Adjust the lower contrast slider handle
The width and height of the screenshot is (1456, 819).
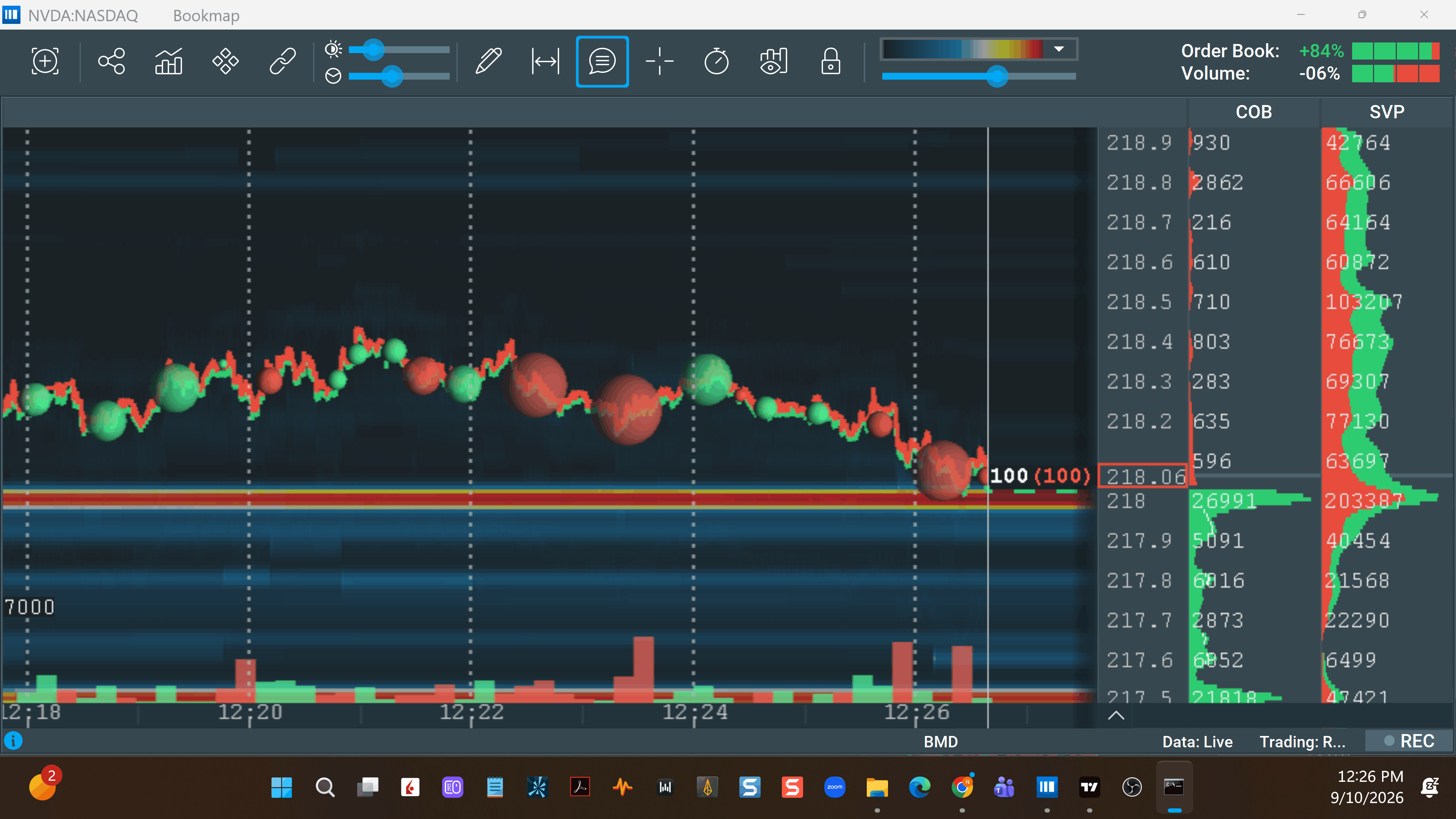[x=392, y=76]
